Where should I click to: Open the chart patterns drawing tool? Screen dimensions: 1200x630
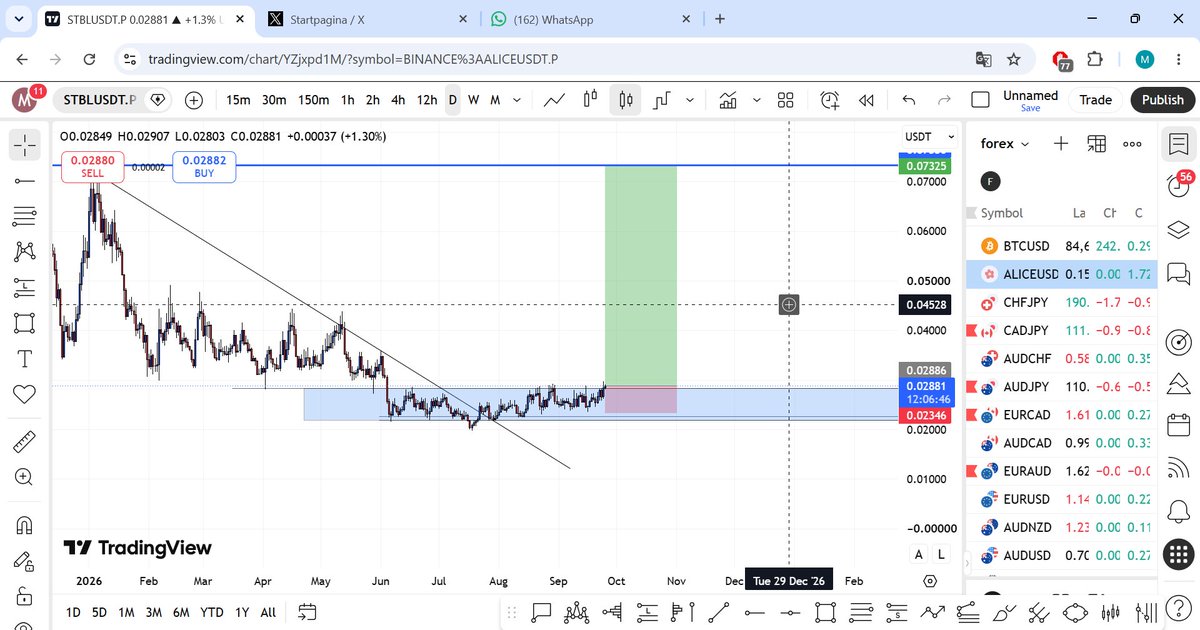click(x=25, y=251)
